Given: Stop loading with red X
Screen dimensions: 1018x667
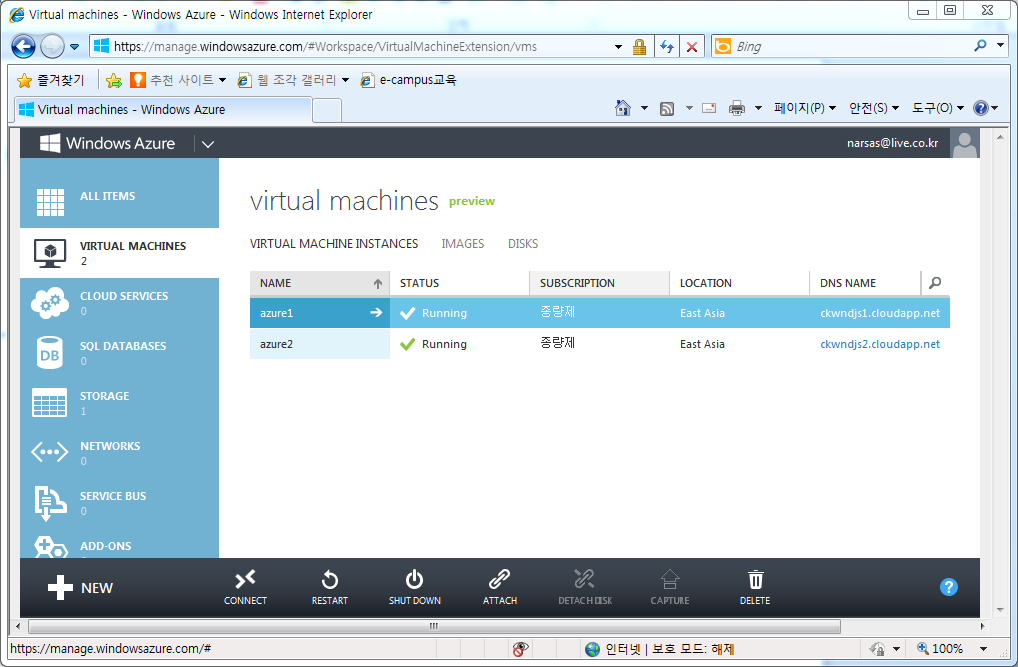Looking at the screenshot, I should (692, 47).
